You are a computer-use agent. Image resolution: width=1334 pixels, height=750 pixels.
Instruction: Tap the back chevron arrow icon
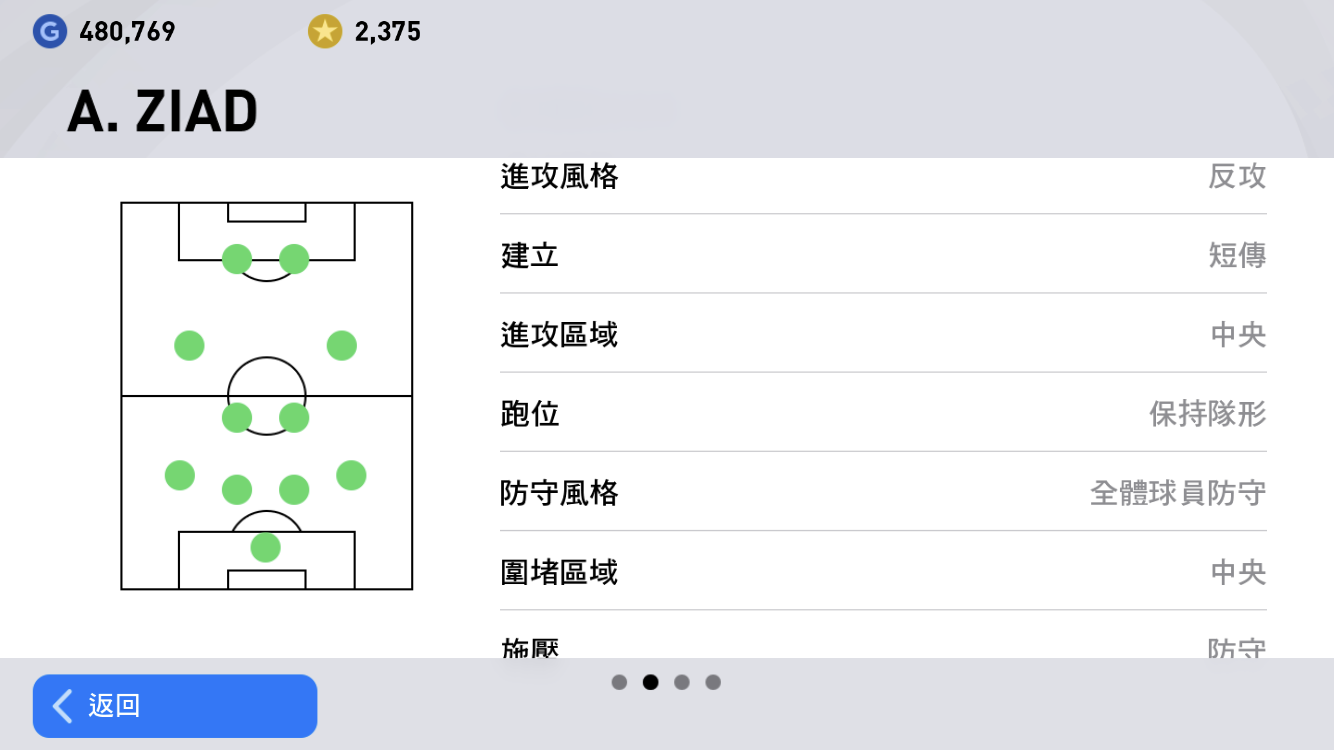point(62,706)
